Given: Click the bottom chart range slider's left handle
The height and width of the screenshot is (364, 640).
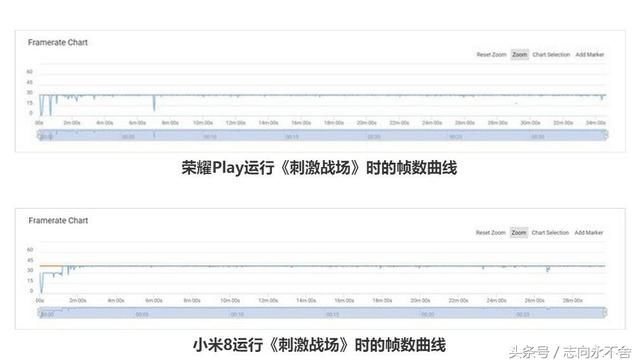Looking at the screenshot, I should pyautogui.click(x=39, y=313).
